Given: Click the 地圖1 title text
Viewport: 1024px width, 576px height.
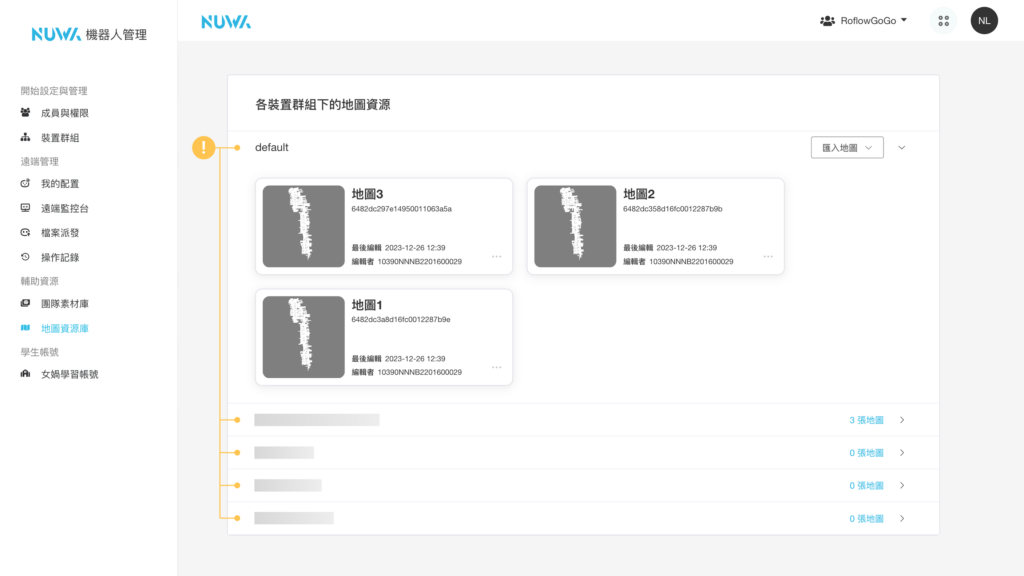Looking at the screenshot, I should coord(367,305).
